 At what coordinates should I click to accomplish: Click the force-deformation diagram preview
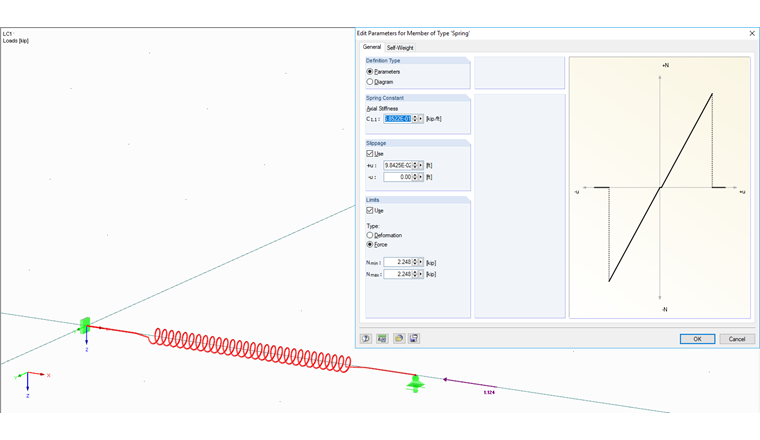660,188
